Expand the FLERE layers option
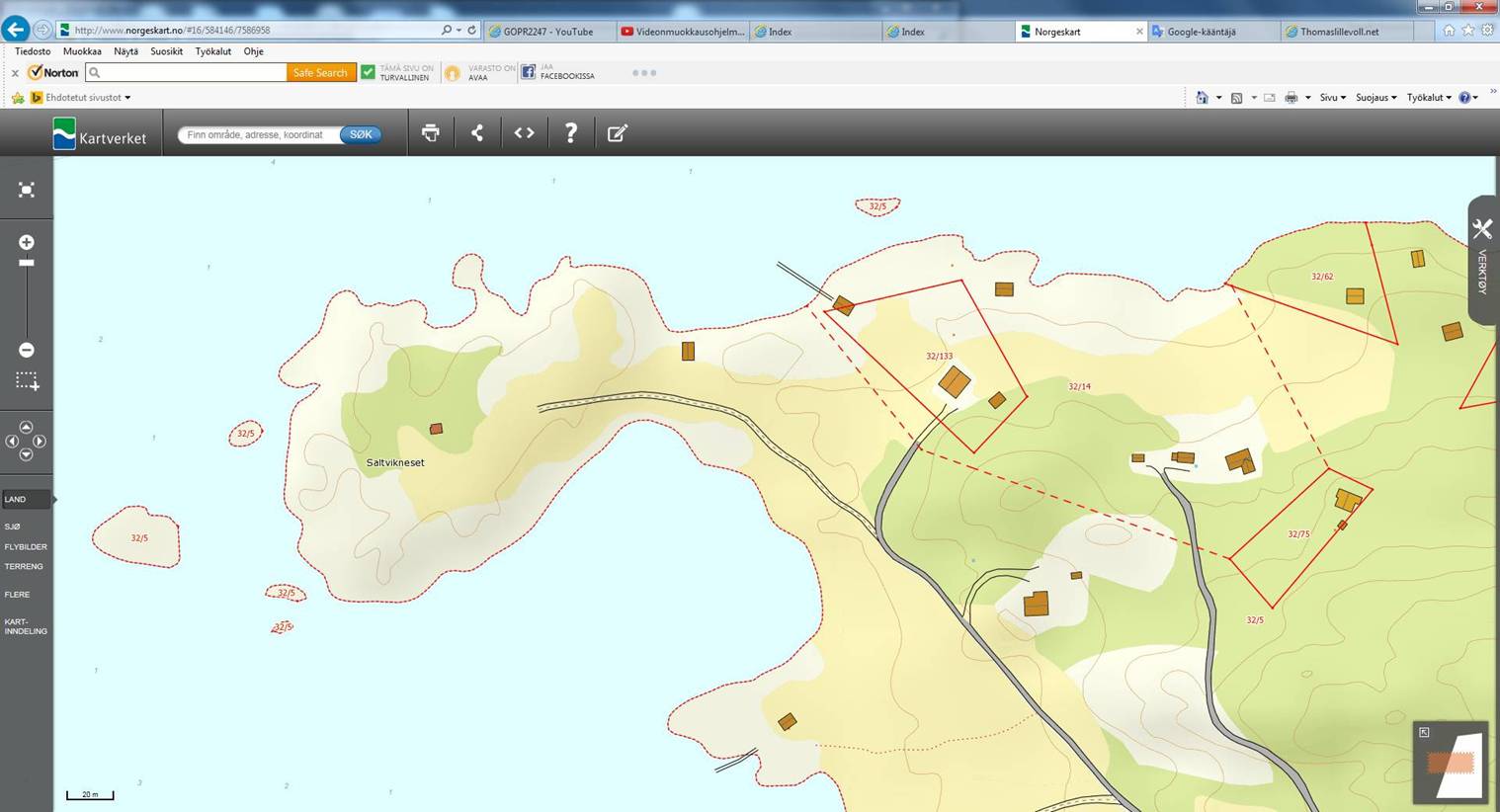The image size is (1500, 812). pyautogui.click(x=17, y=595)
